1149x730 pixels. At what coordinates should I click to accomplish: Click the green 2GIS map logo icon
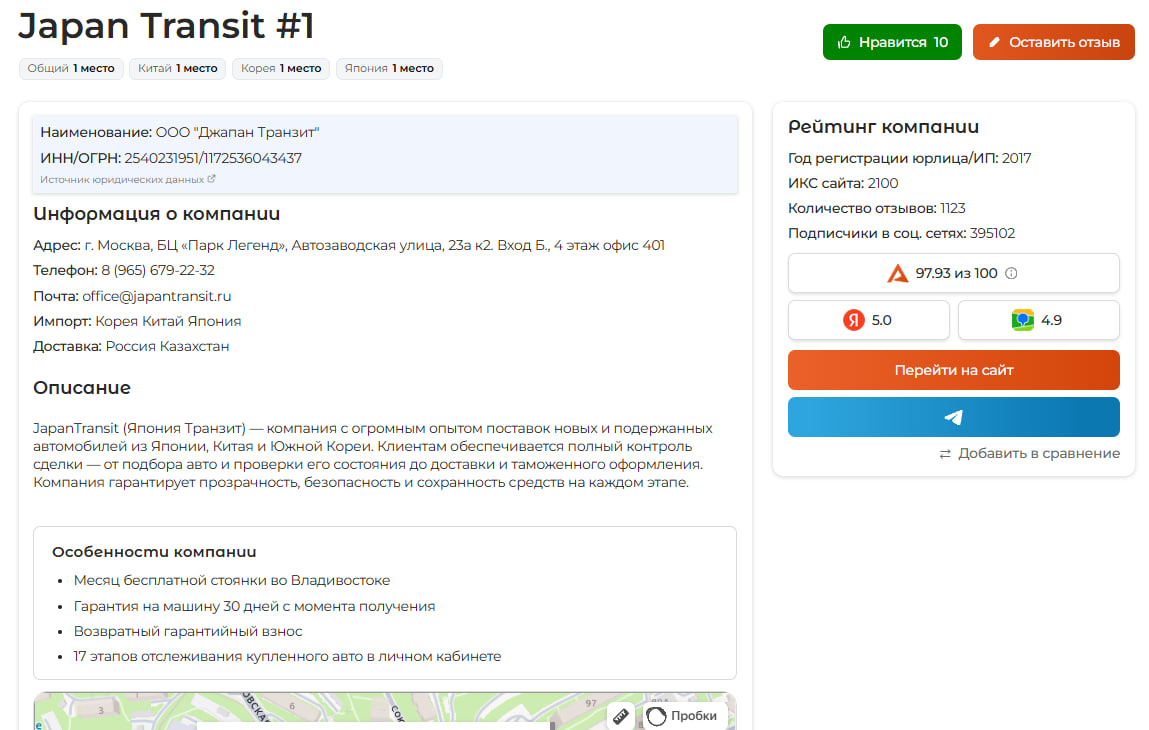[1023, 320]
